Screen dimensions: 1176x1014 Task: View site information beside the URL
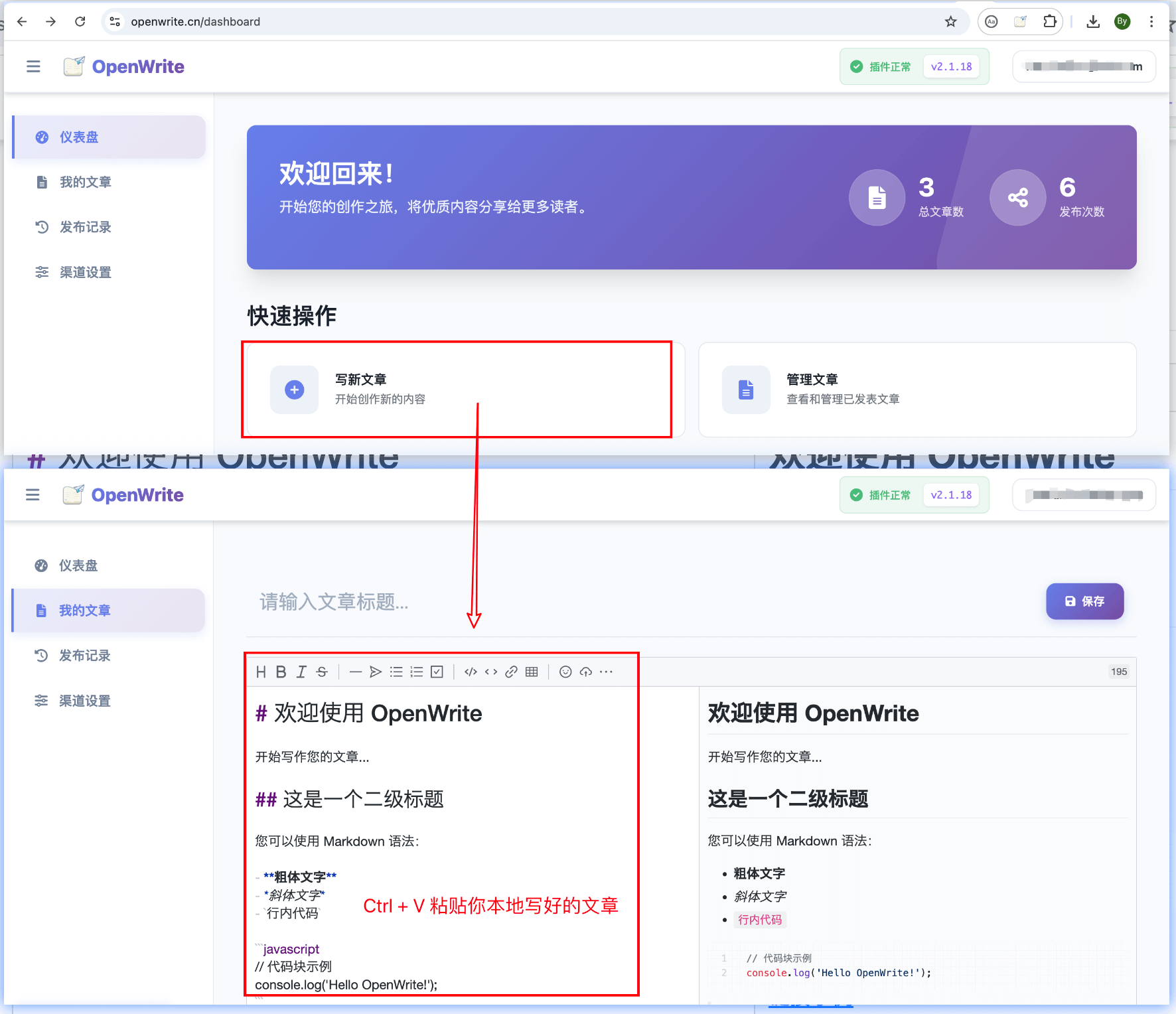coord(115,21)
